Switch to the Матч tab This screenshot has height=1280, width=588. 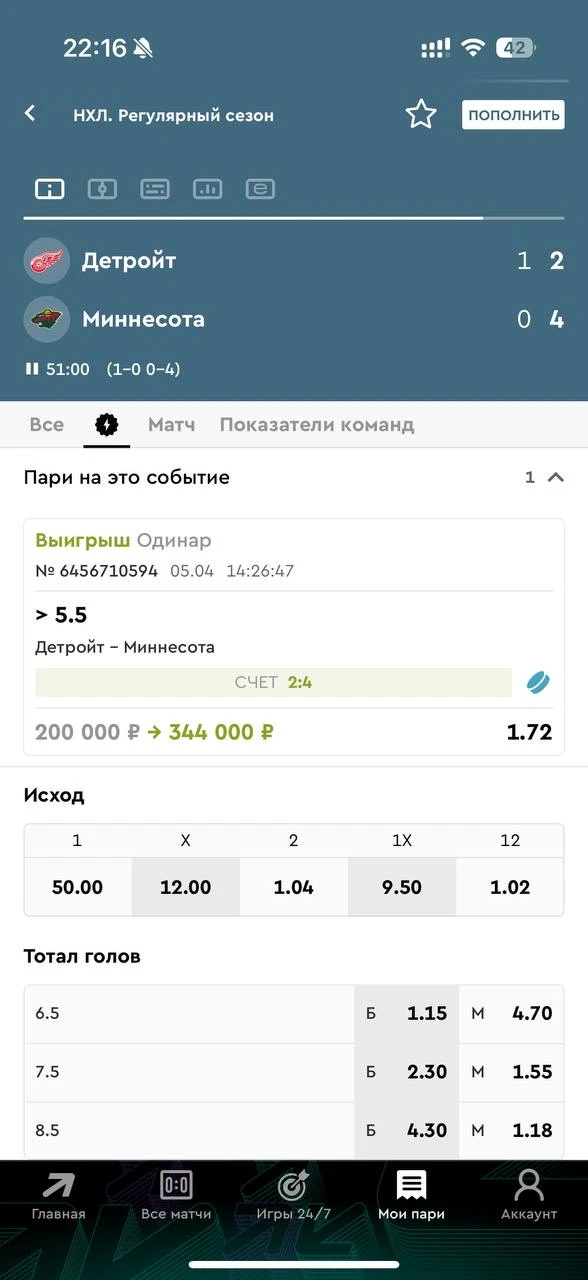tap(171, 425)
